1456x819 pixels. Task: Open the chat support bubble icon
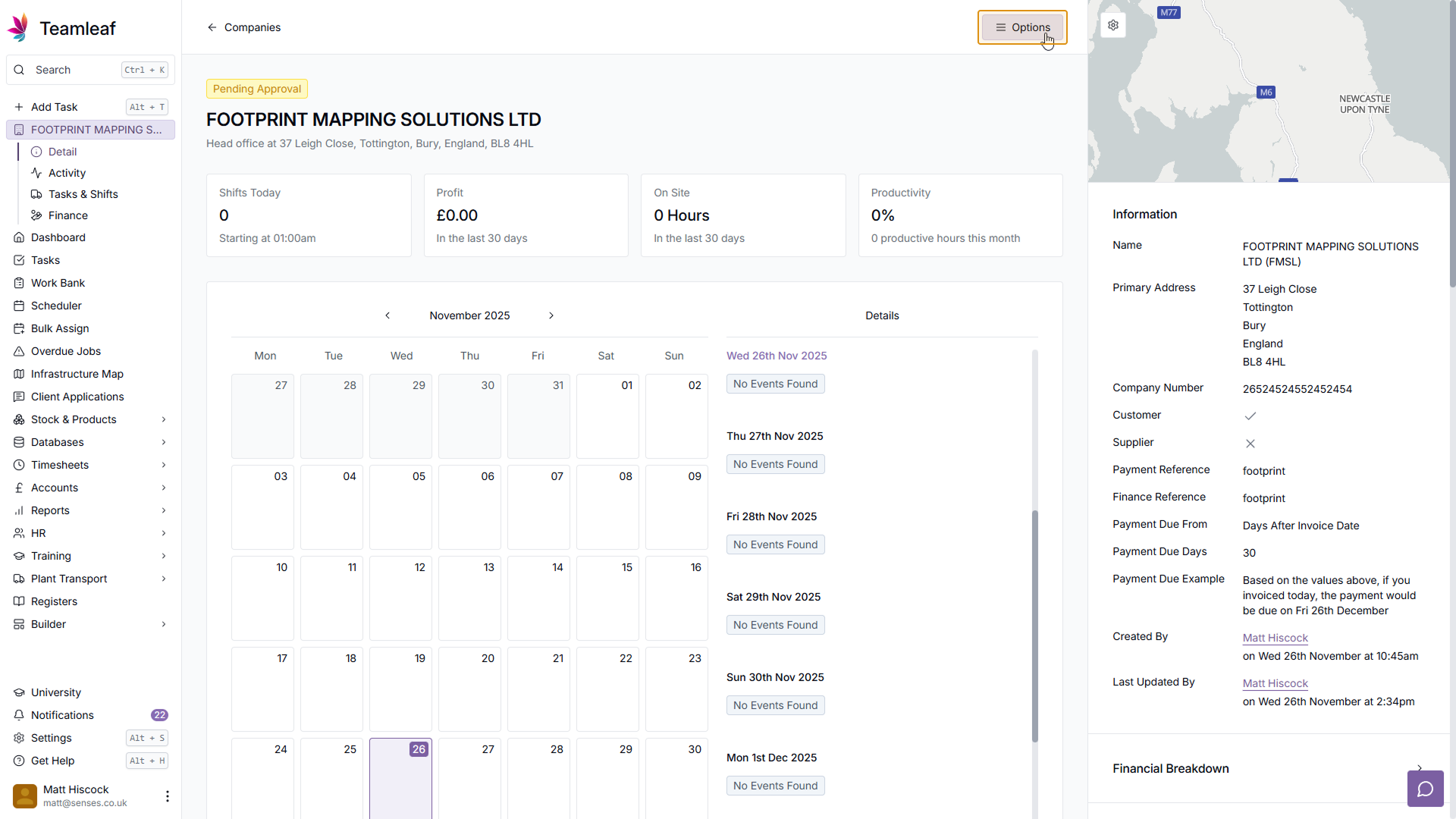pyautogui.click(x=1425, y=789)
